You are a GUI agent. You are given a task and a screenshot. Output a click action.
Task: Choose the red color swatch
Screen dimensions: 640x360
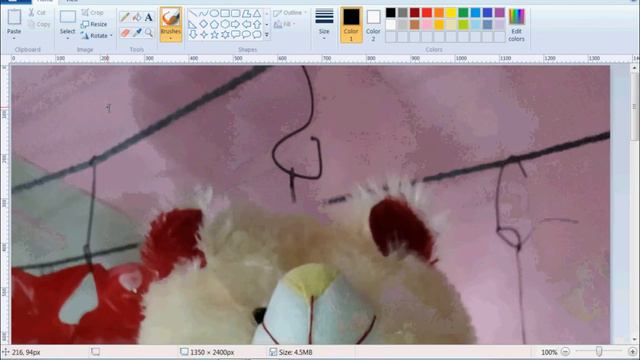click(x=427, y=13)
